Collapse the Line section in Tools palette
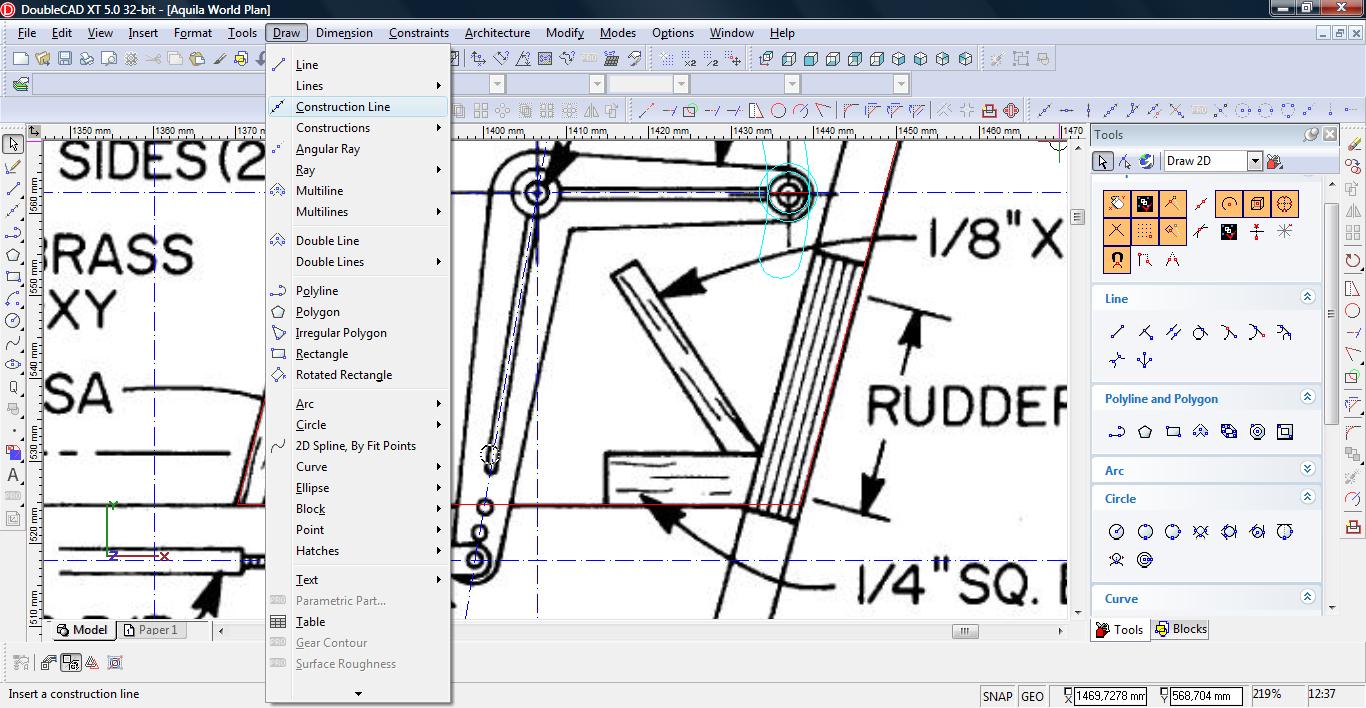Viewport: 1366px width, 708px height. tap(1307, 297)
